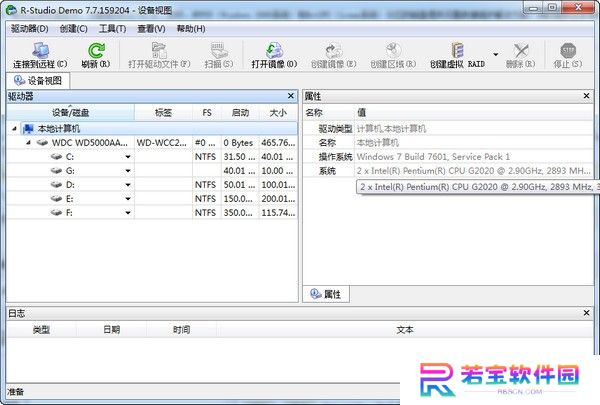The width and height of the screenshot is (600, 405).
Task: Select the 465.76... size cell
Action: coord(278,143)
